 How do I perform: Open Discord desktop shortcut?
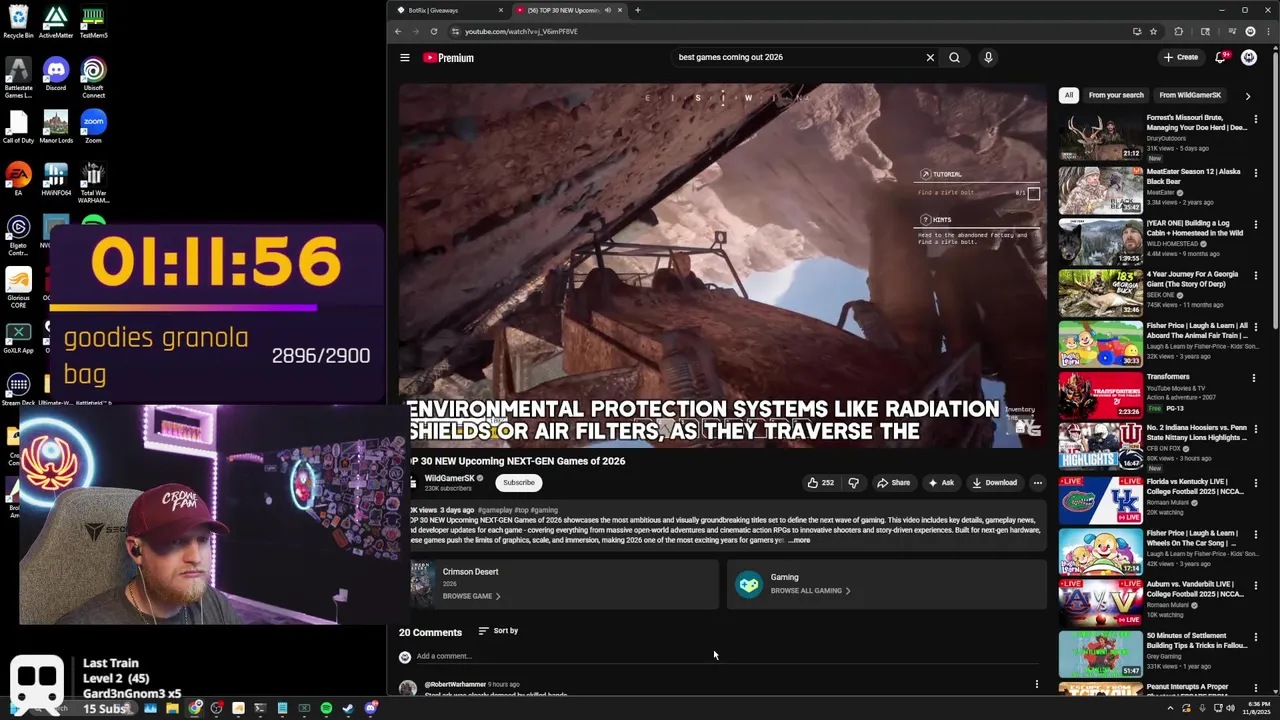(56, 75)
